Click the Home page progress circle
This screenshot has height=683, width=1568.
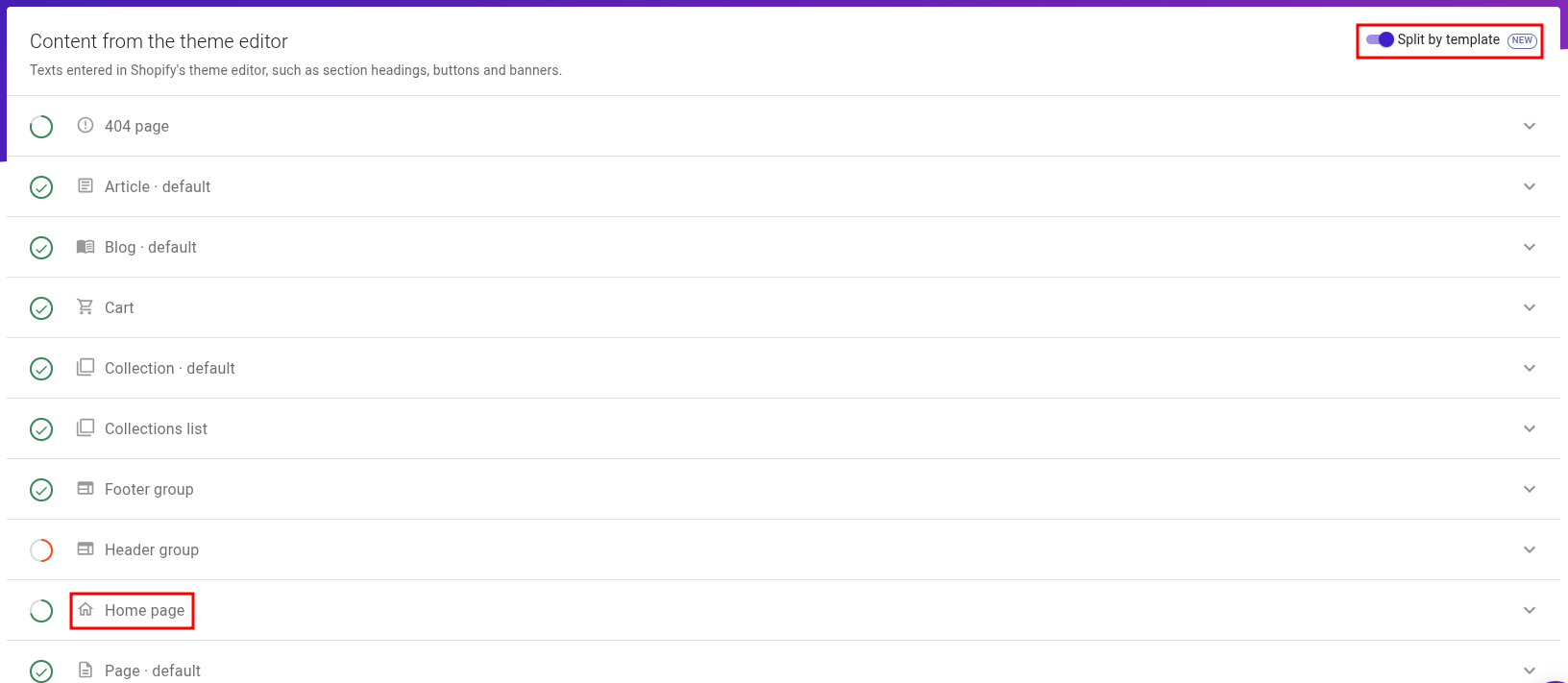point(41,611)
